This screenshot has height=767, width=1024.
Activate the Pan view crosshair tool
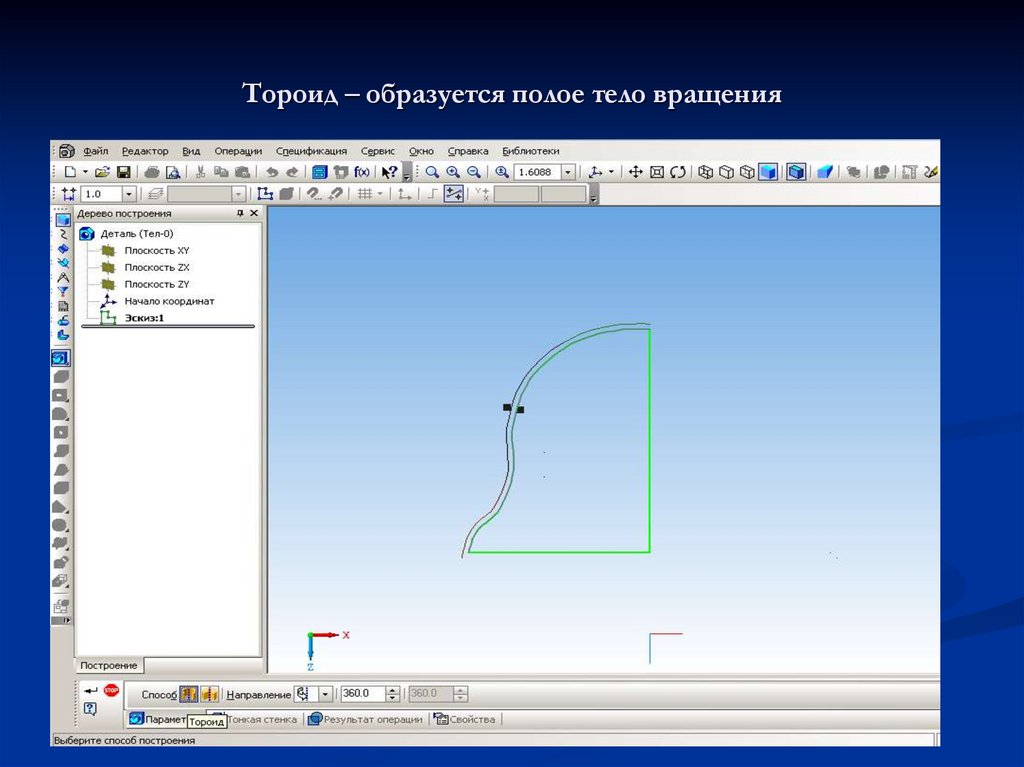pos(636,172)
